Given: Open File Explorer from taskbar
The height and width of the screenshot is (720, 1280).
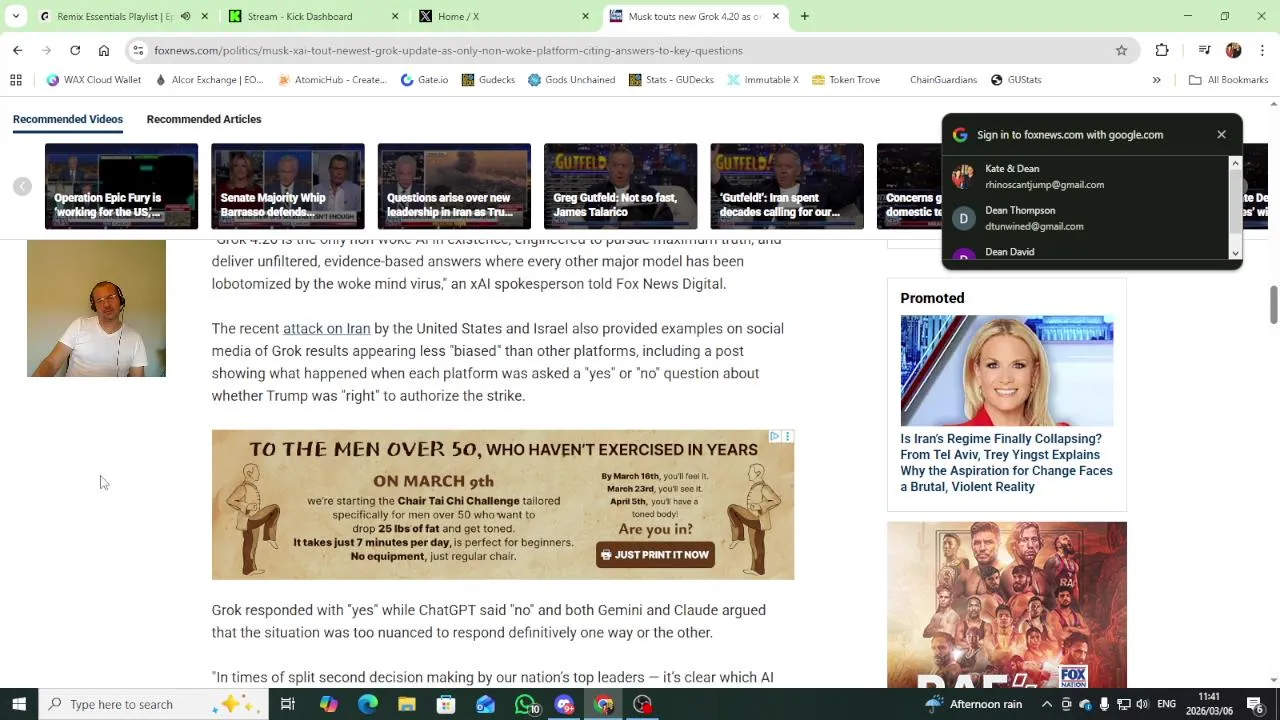Looking at the screenshot, I should (407, 704).
